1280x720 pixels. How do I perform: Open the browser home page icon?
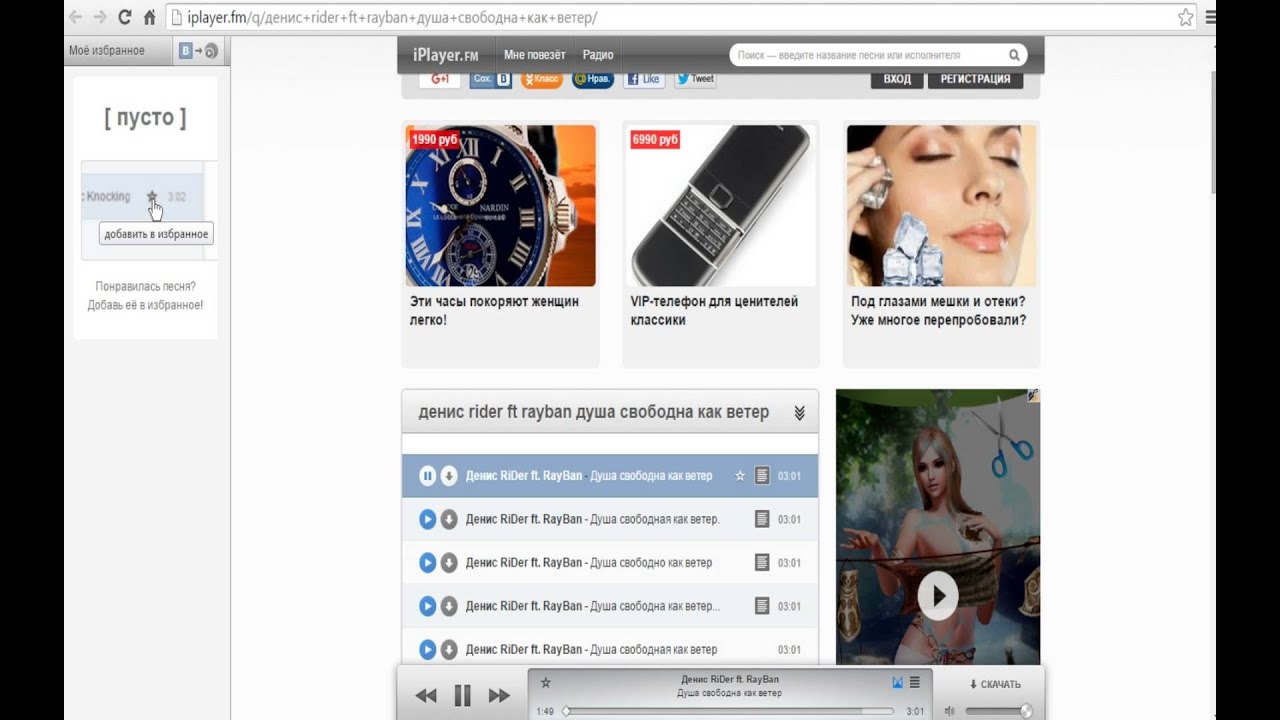coord(150,17)
